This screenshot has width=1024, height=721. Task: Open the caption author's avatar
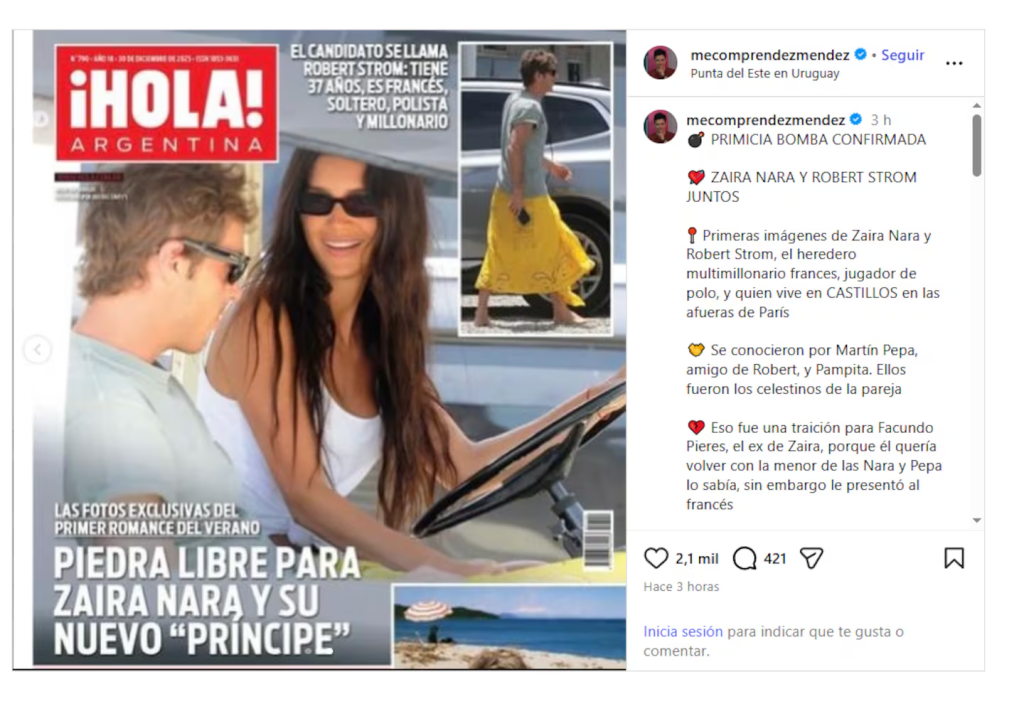pyautogui.click(x=661, y=126)
